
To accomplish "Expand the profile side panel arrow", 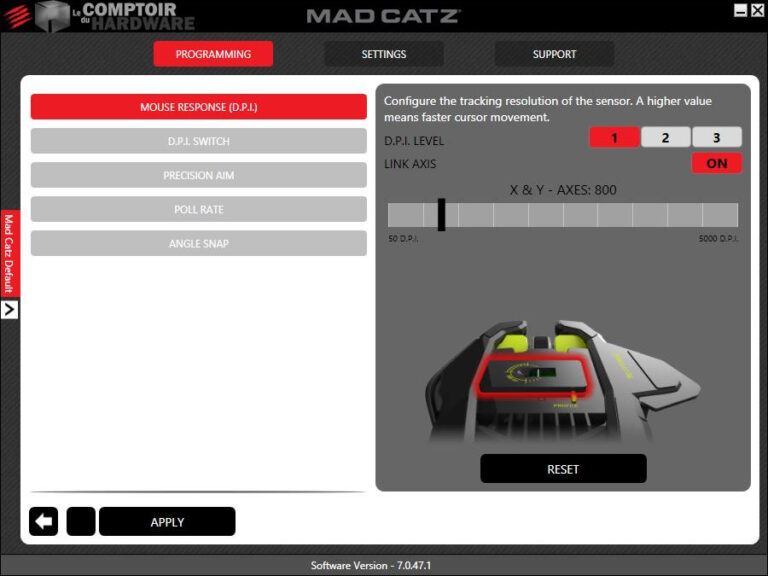I will click(9, 310).
